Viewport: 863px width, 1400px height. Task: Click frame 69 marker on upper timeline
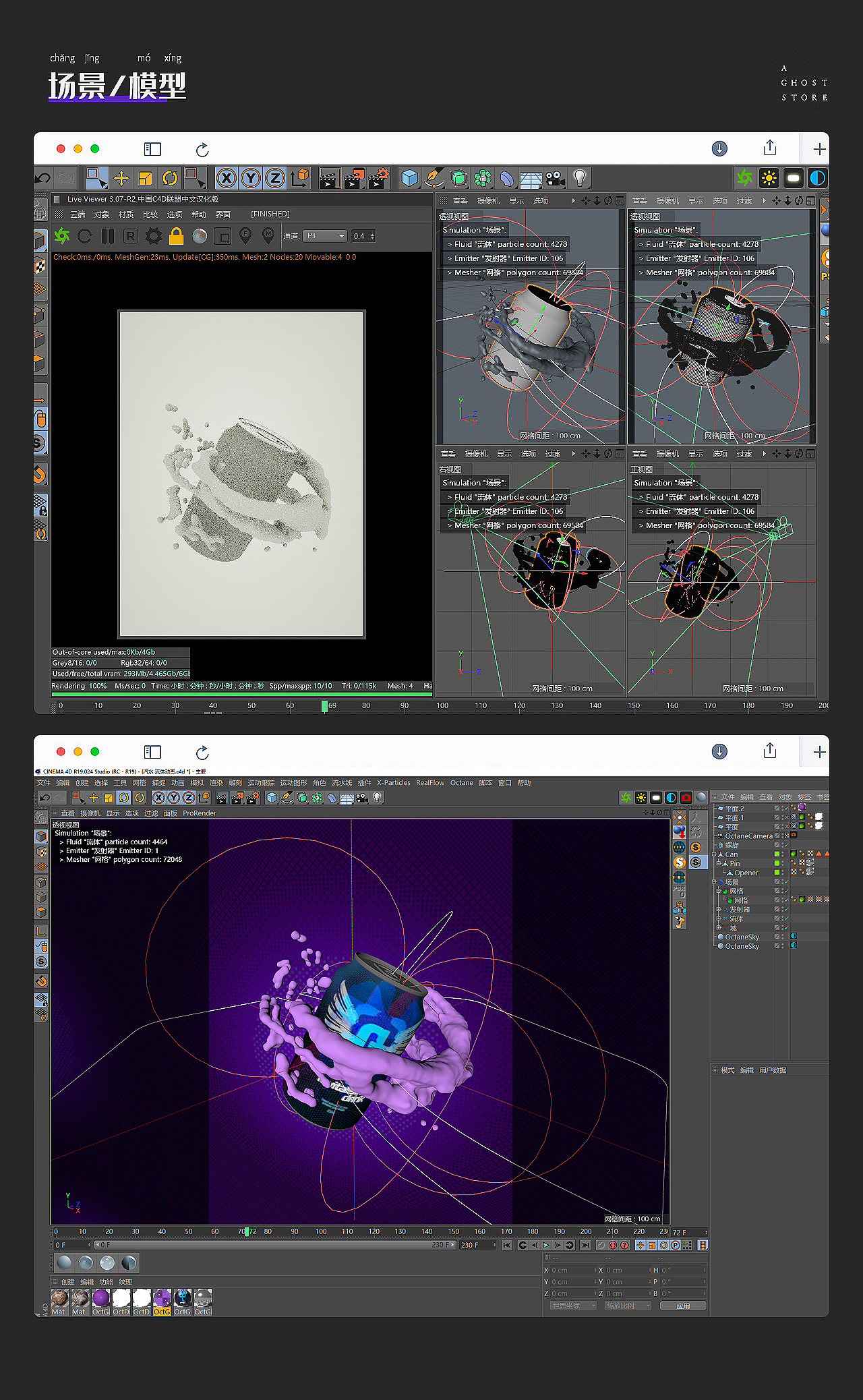325,706
